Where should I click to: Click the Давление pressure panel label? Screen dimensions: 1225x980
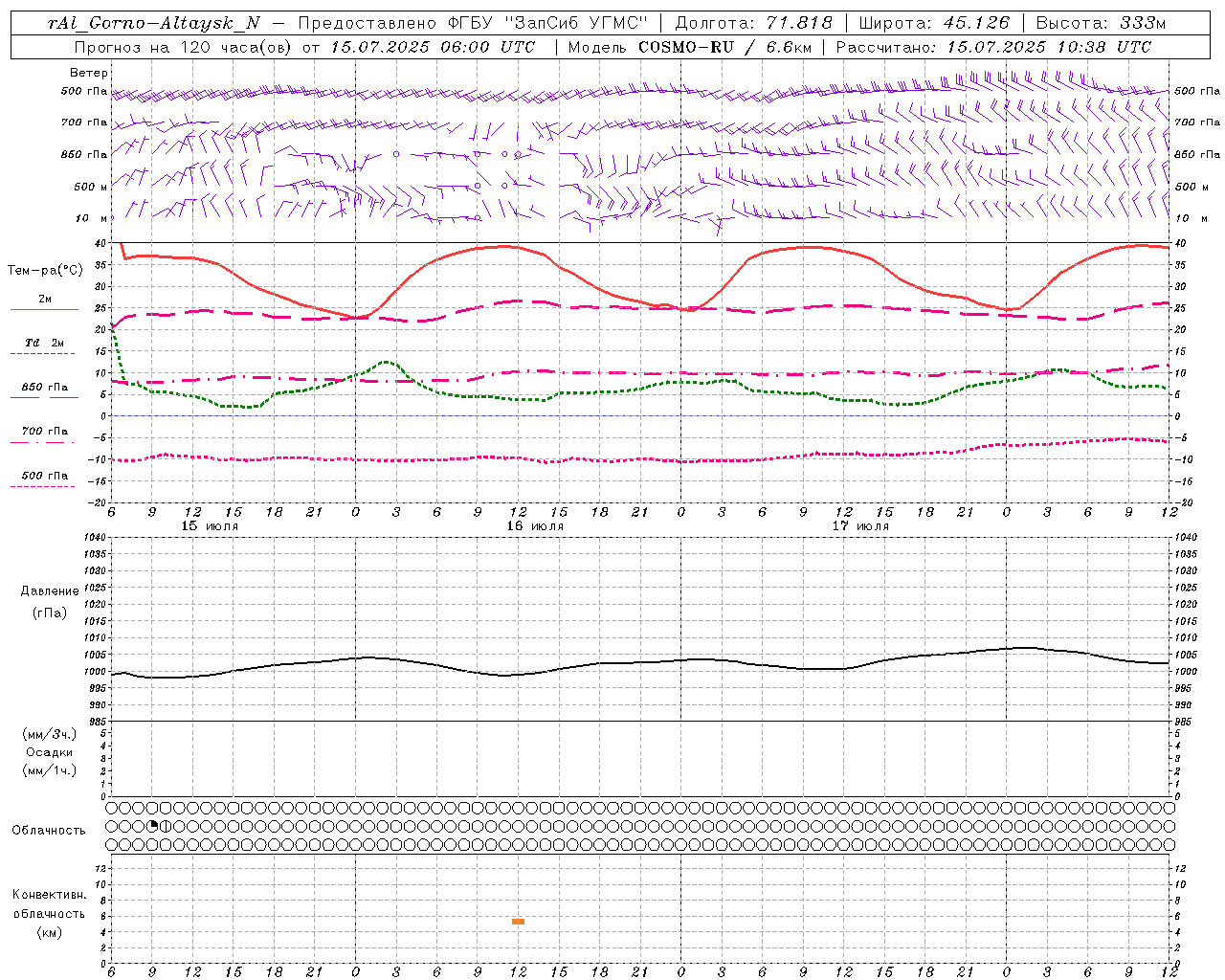point(50,591)
